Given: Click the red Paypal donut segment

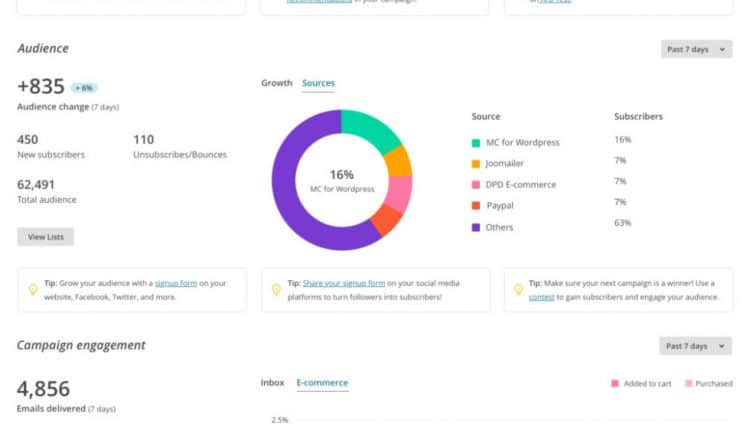Looking at the screenshot, I should (x=386, y=219).
